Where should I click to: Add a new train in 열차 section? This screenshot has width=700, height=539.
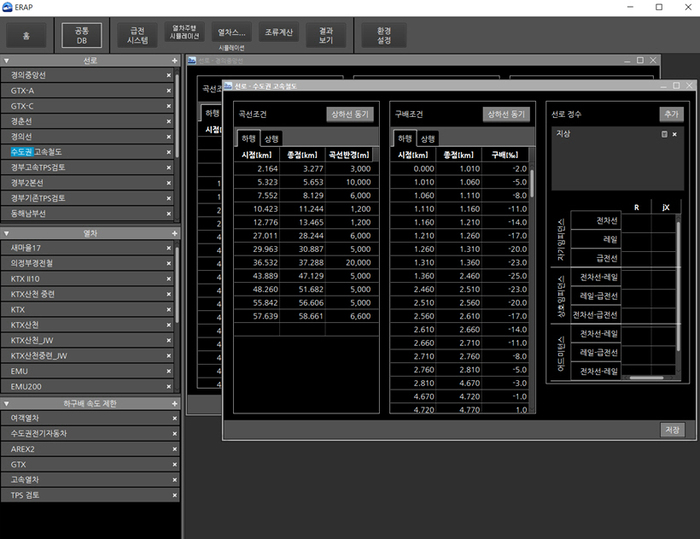tap(174, 232)
